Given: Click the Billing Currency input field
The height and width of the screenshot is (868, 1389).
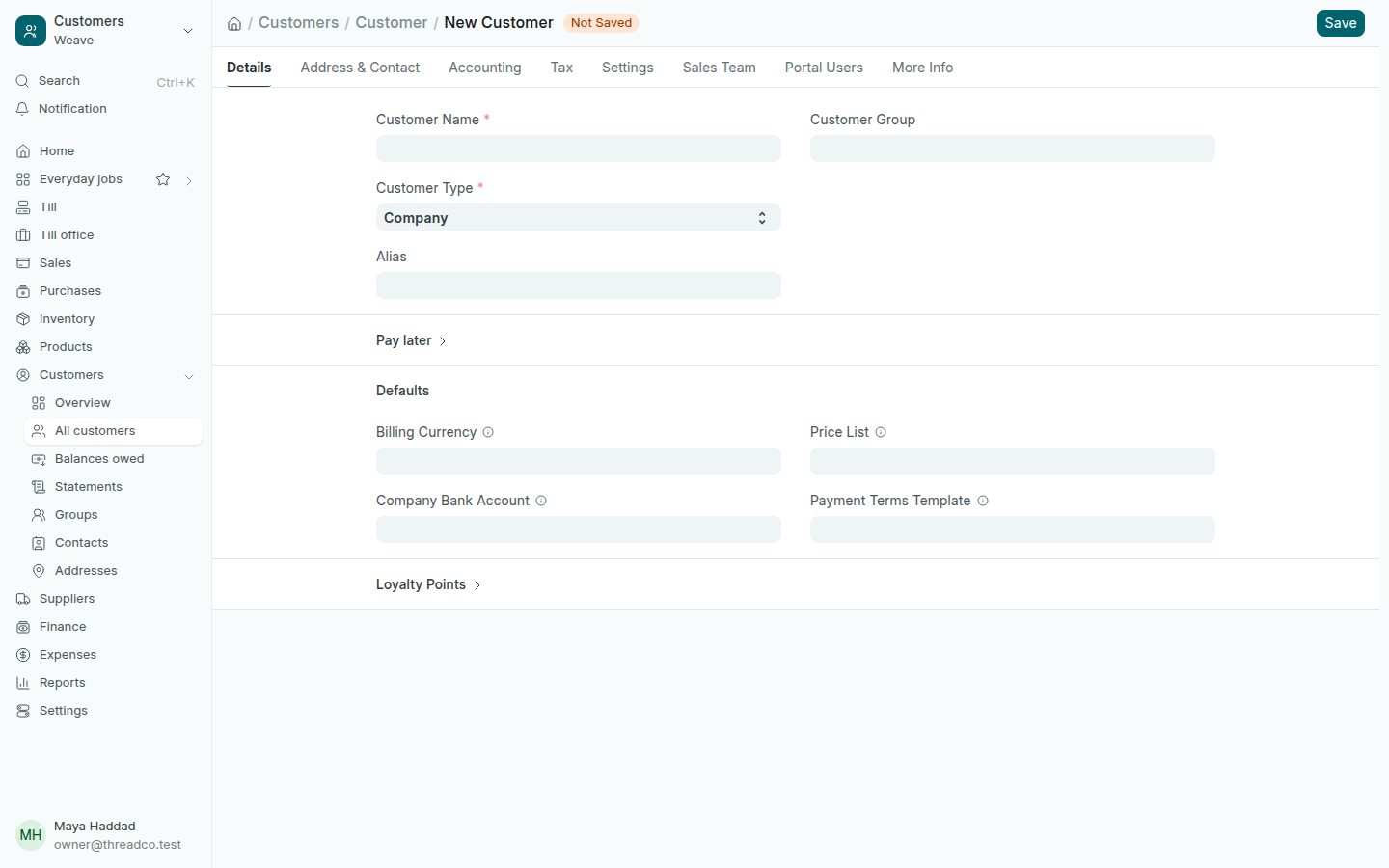Looking at the screenshot, I should coord(579,461).
